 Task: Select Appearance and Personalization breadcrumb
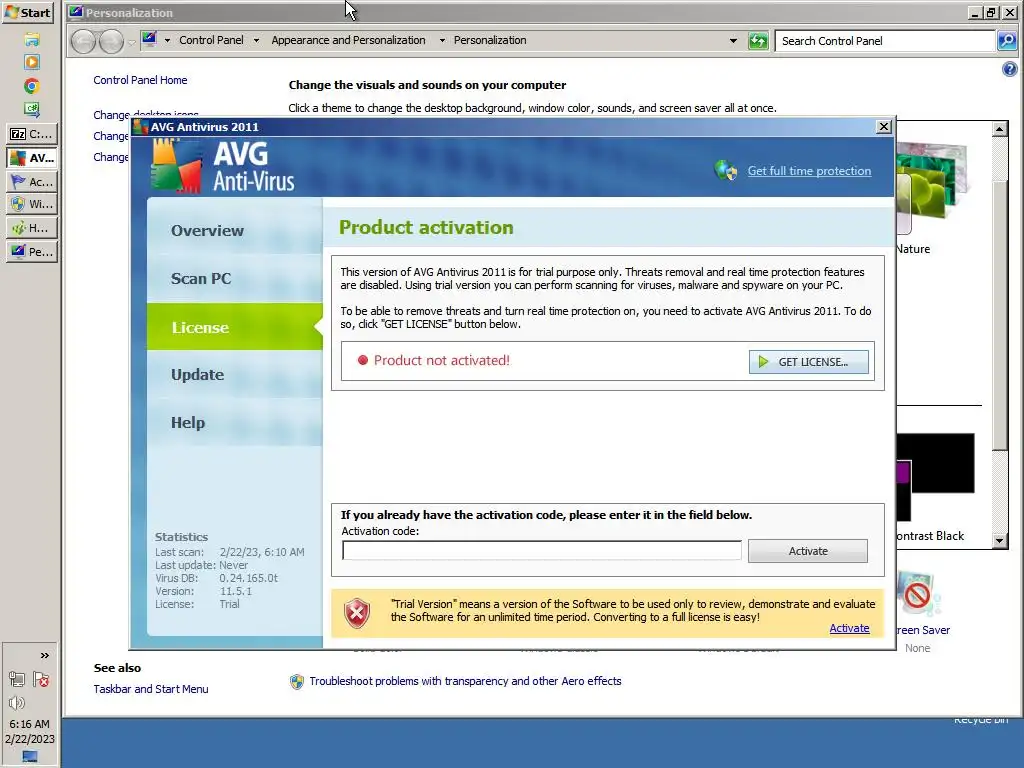(x=348, y=40)
